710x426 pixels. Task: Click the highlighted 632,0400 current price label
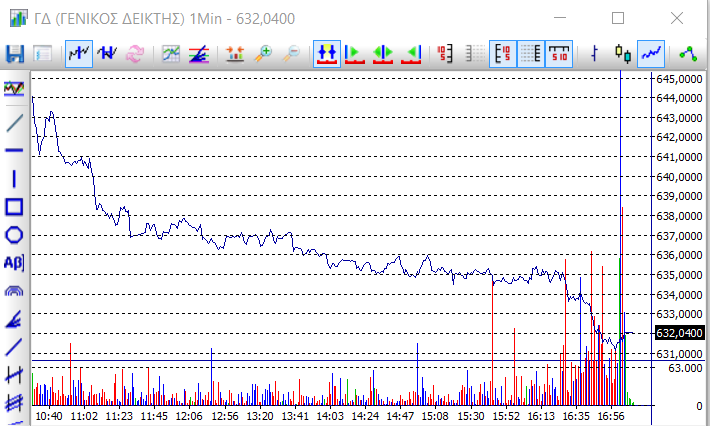[679, 333]
